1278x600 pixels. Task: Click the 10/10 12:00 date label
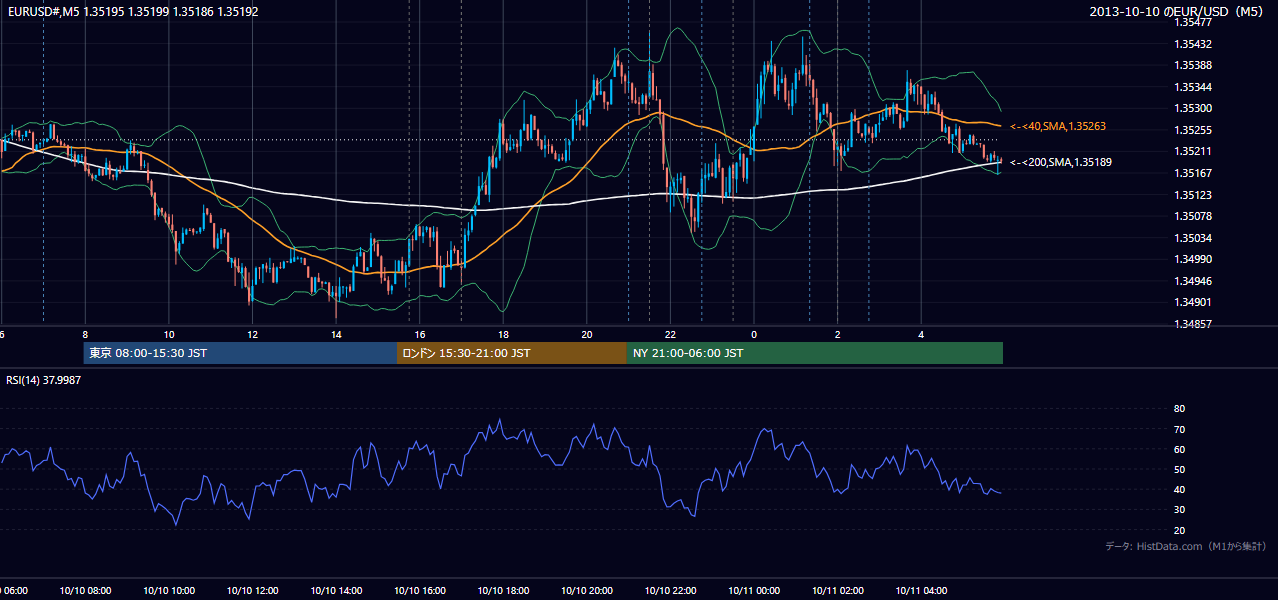pos(253,591)
